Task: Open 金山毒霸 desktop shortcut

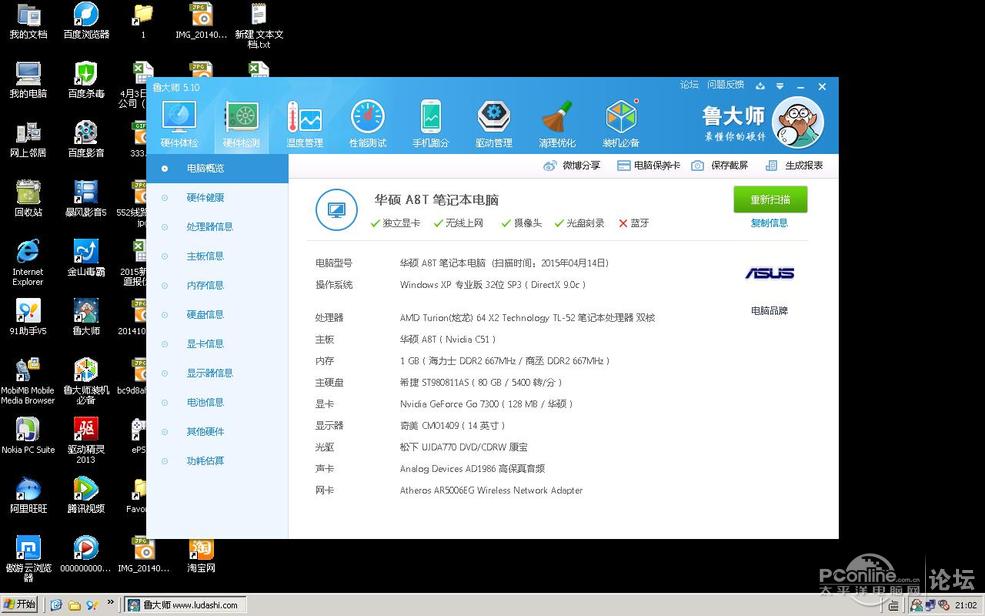Action: [86, 258]
